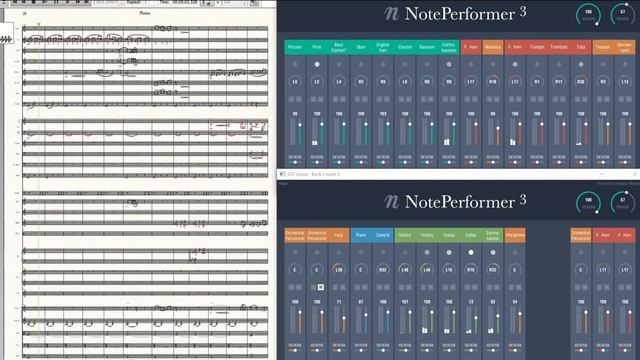Open the Marimba channel name selector

coord(493,47)
